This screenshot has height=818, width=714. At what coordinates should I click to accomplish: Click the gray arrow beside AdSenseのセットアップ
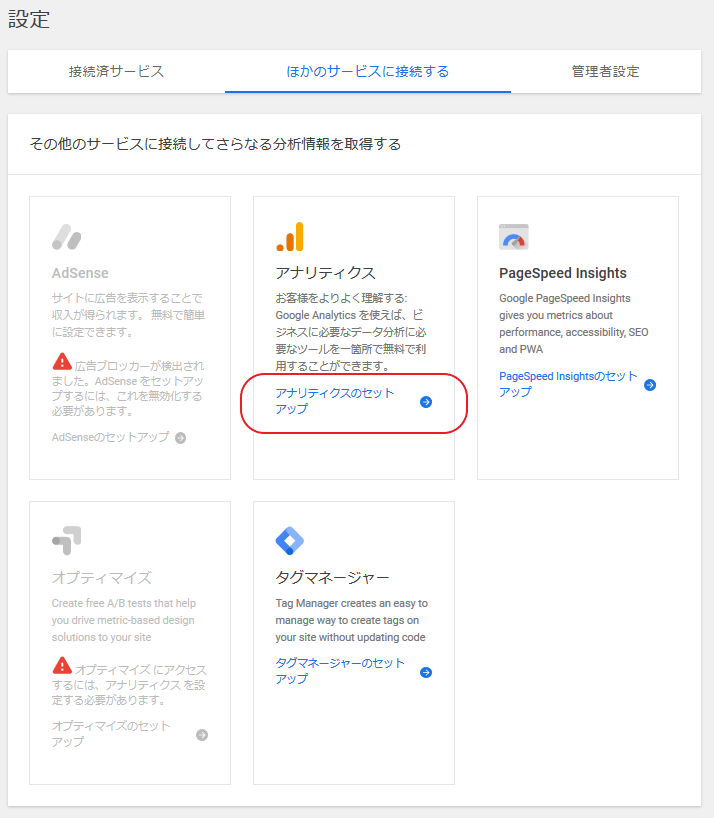181,437
